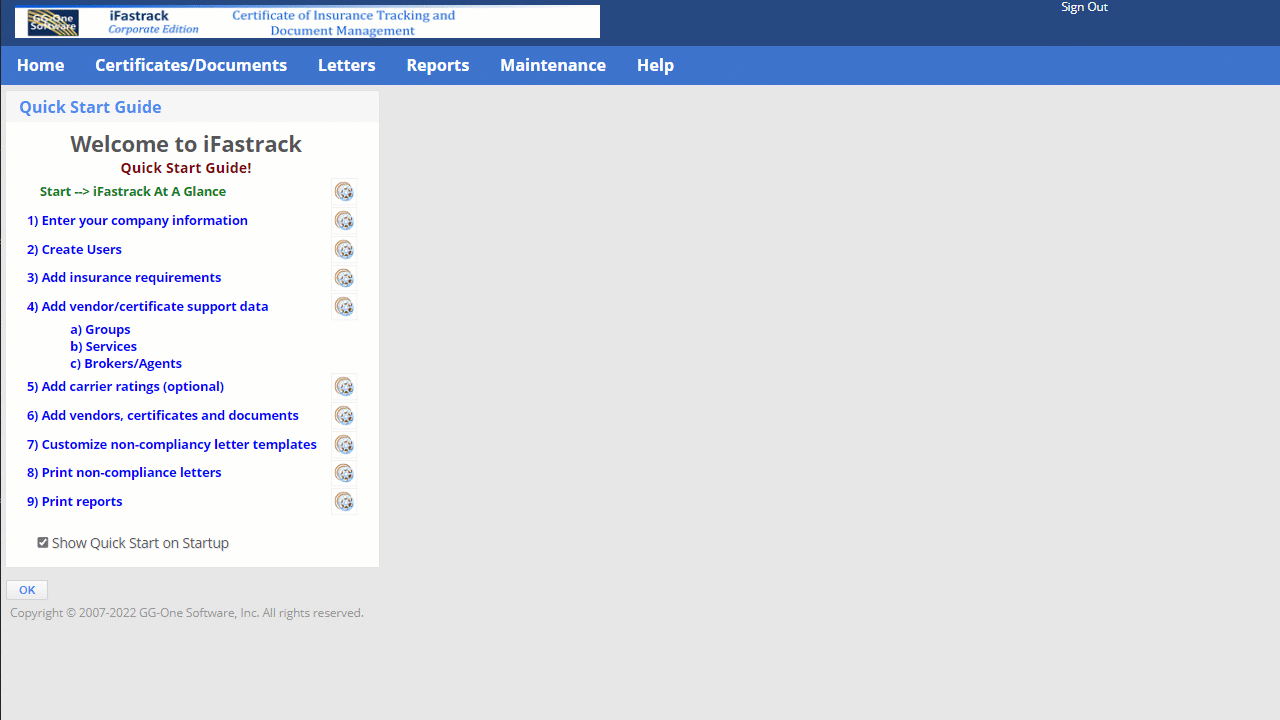Open the Groups sub-link
This screenshot has width=1280, height=720.
(x=100, y=329)
